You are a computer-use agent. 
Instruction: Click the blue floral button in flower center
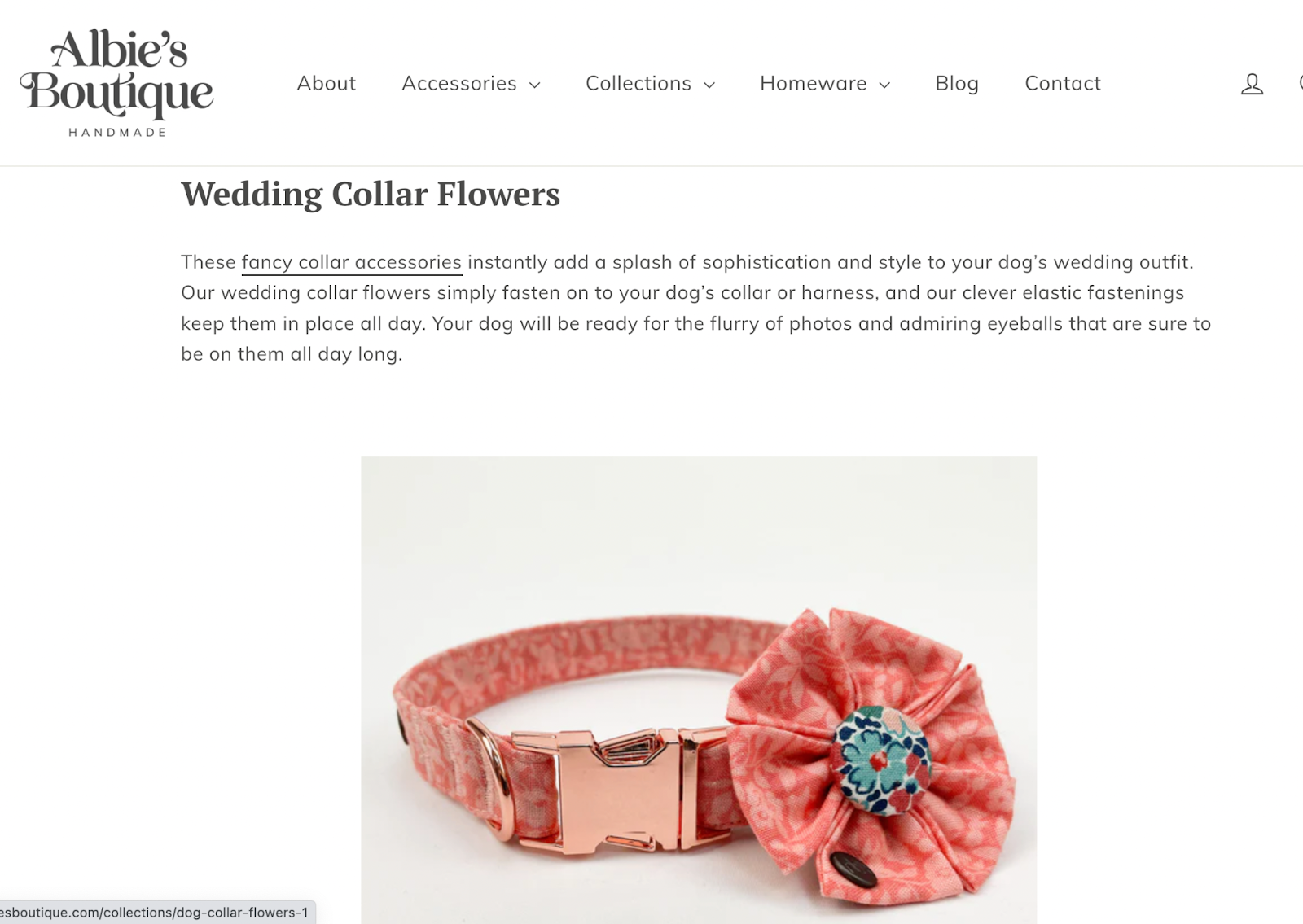881,760
